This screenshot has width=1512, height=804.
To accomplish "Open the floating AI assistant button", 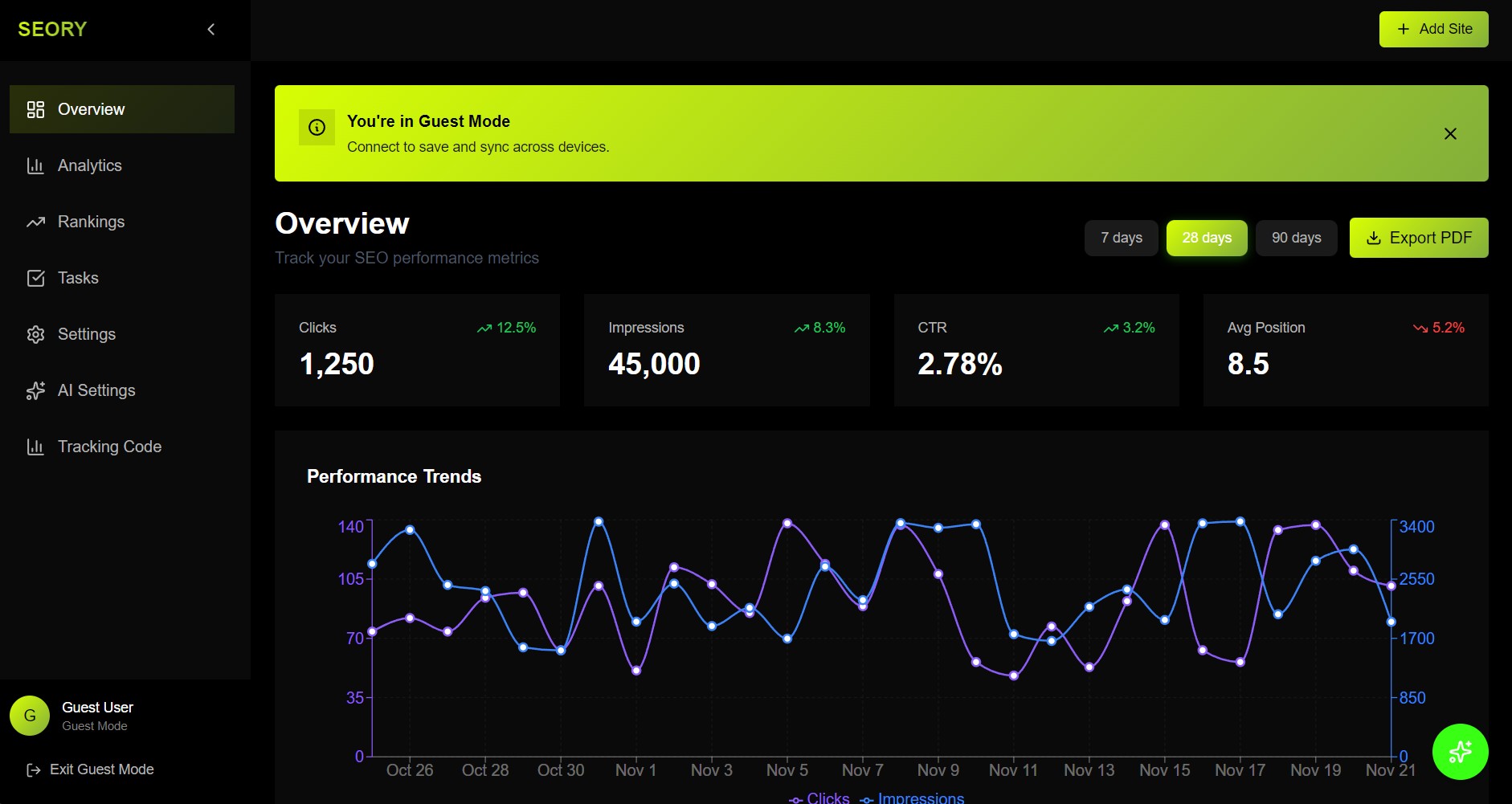I will pyautogui.click(x=1460, y=752).
